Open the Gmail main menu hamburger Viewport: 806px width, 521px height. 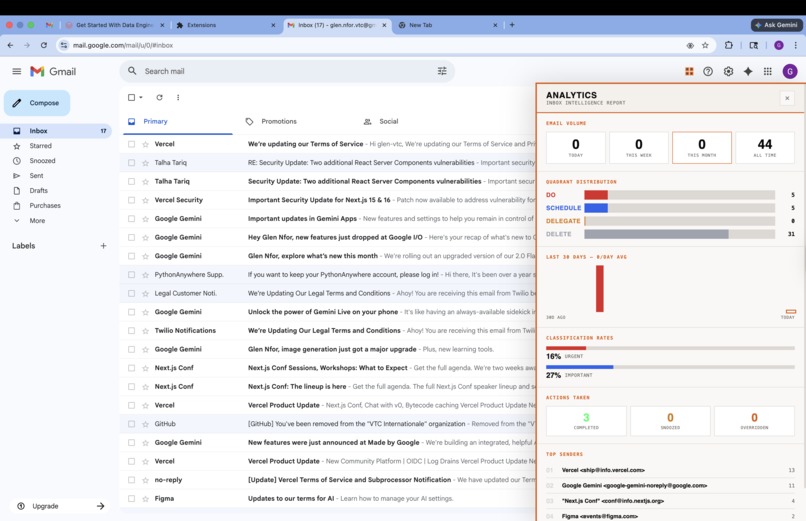click(x=16, y=71)
